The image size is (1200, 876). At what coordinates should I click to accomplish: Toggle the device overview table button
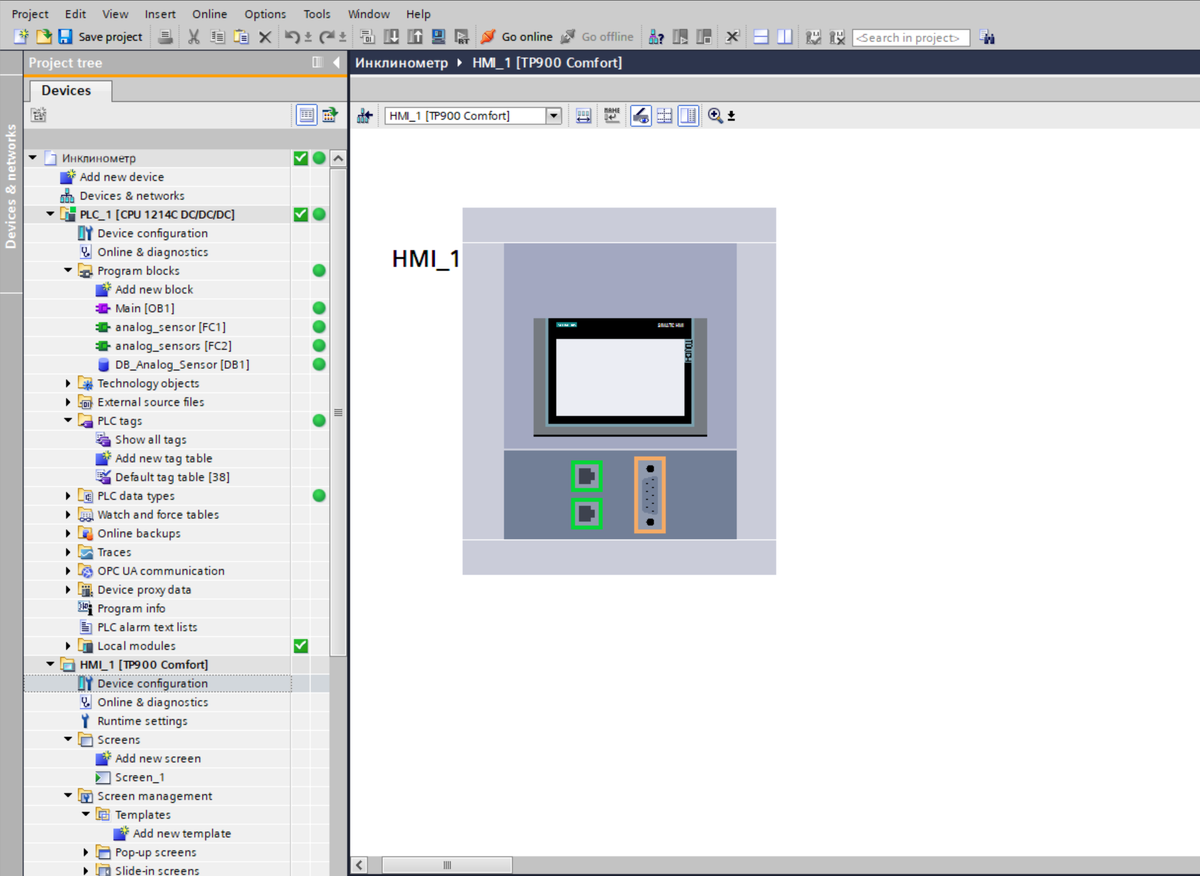[x=664, y=116]
